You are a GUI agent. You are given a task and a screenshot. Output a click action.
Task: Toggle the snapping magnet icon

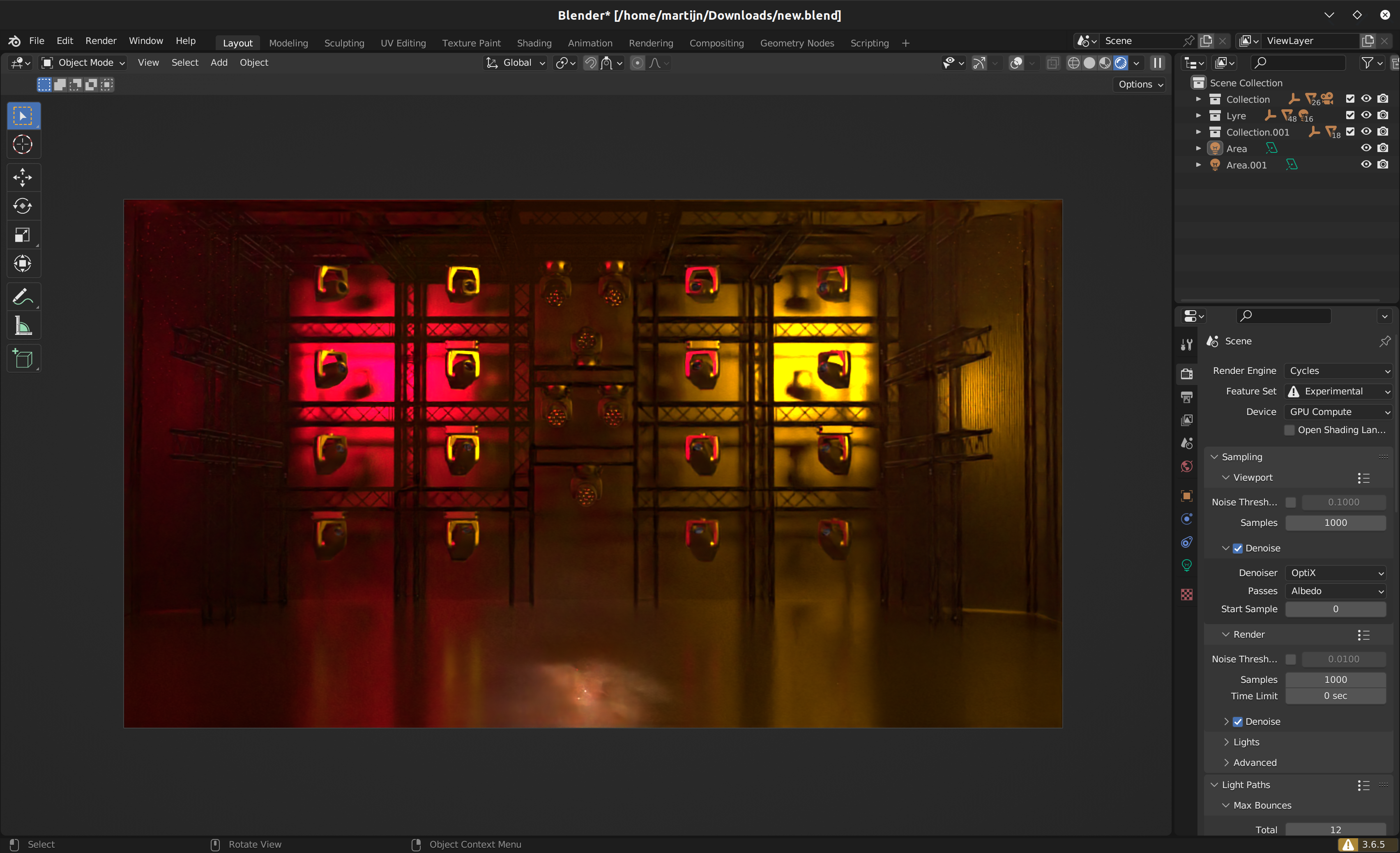[x=590, y=63]
